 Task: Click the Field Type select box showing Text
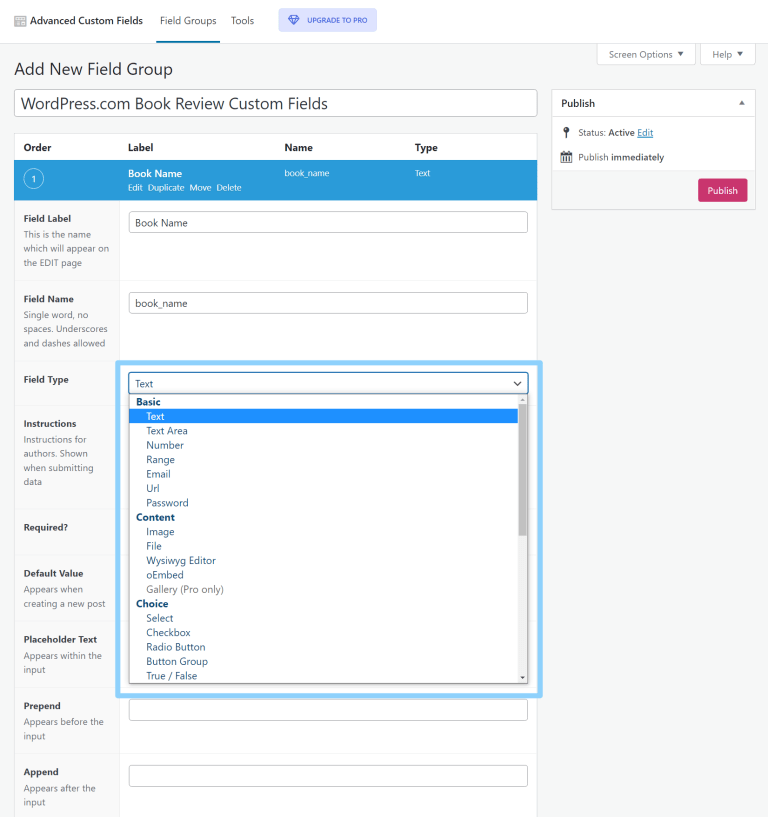(x=328, y=383)
